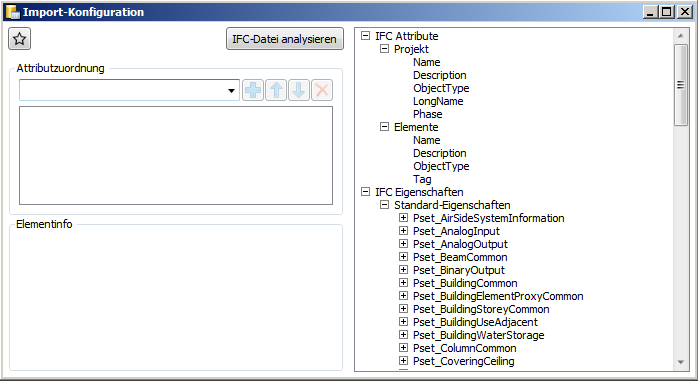Click the tree scrollbar down arrow
The height and width of the screenshot is (381, 698).
click(680, 362)
